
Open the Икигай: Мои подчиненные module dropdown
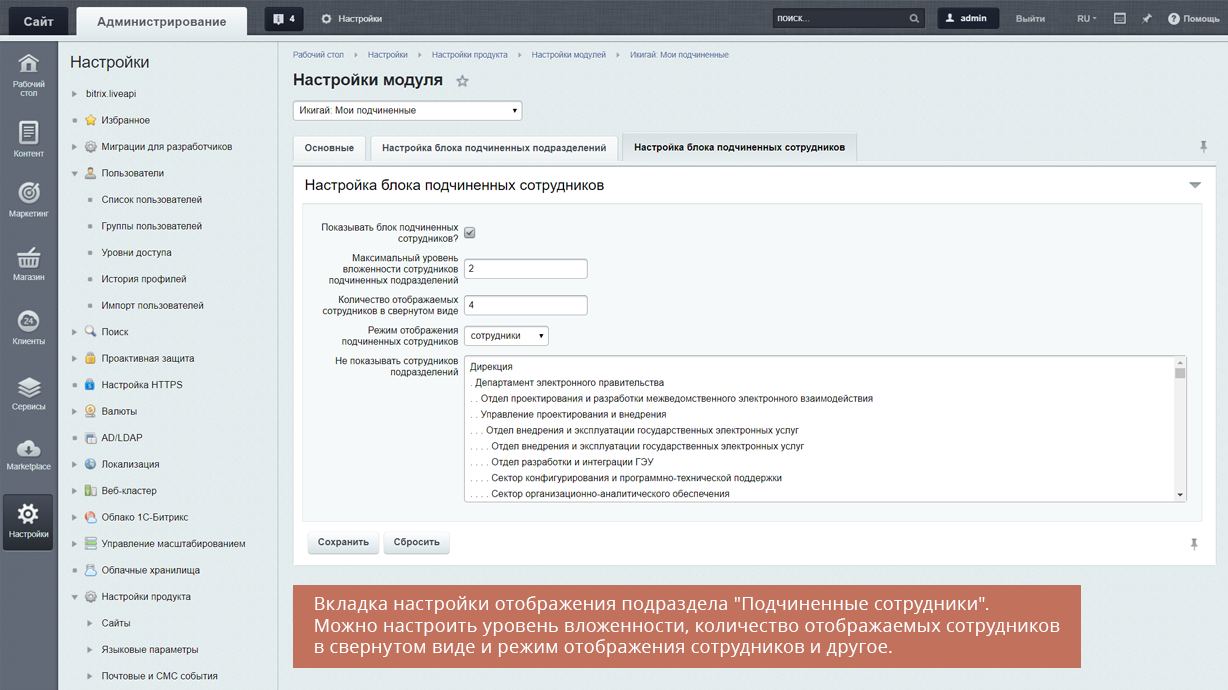pyautogui.click(x=408, y=111)
